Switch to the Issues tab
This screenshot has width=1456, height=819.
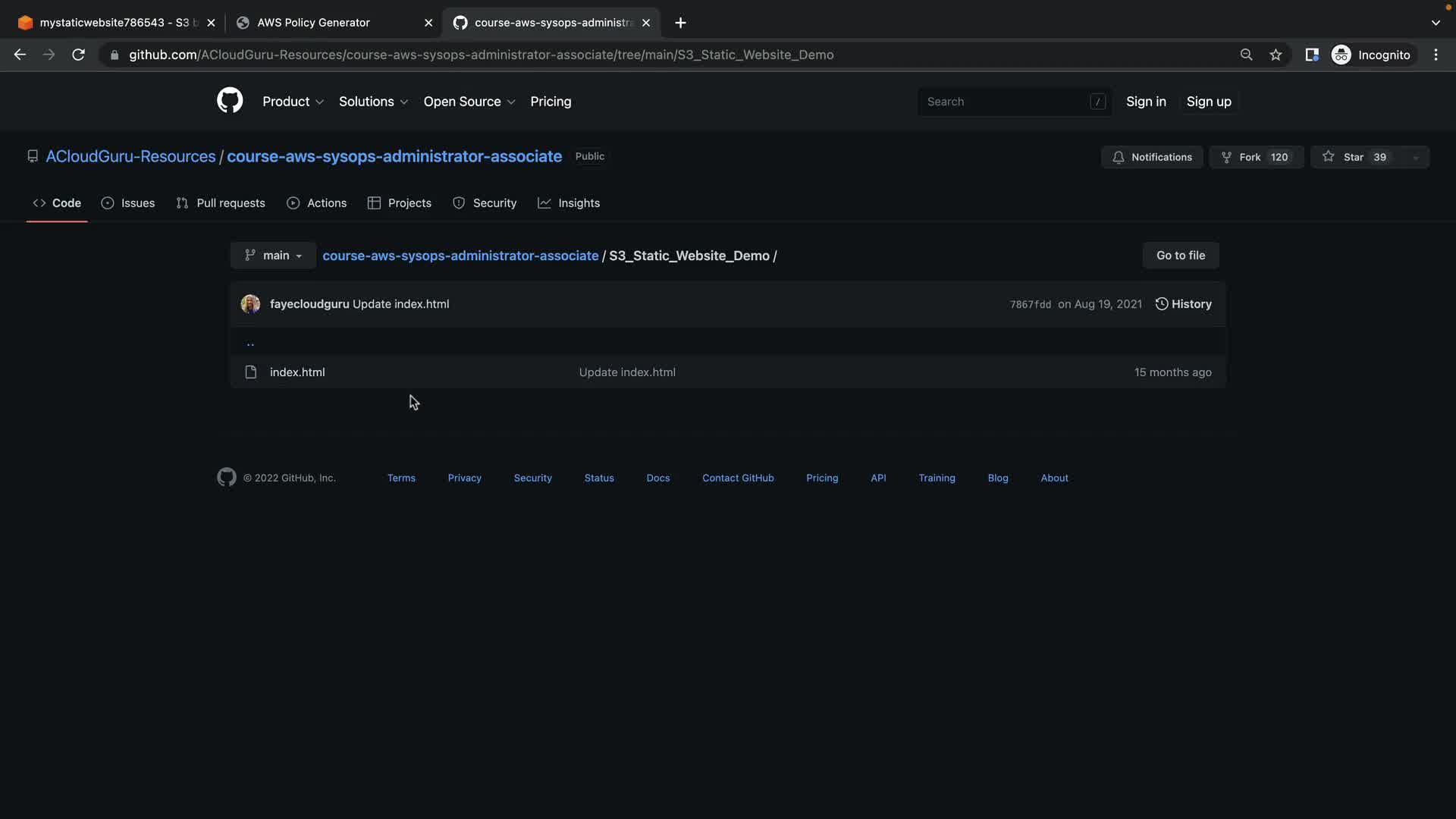(128, 203)
